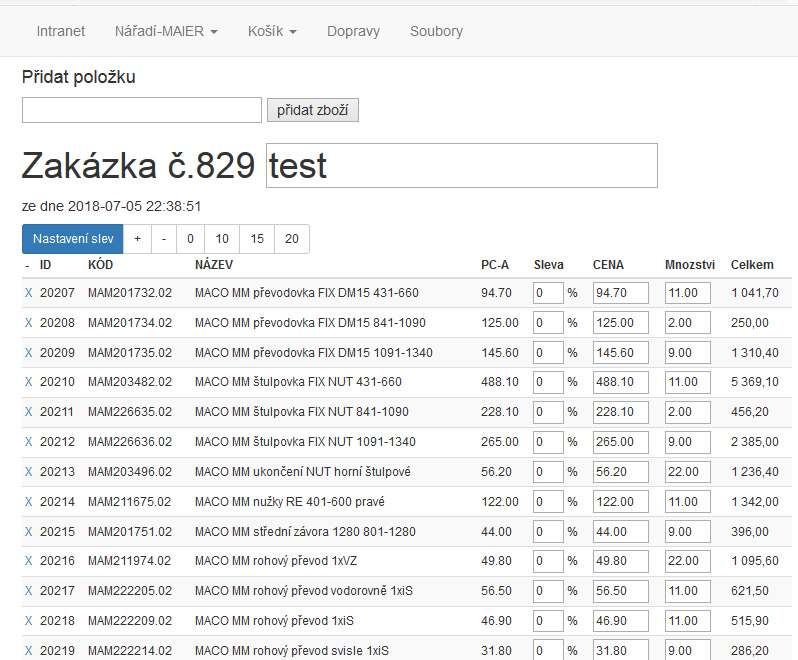Remove row 20207 with its X icon
The width and height of the screenshot is (798, 660).
coord(28,293)
